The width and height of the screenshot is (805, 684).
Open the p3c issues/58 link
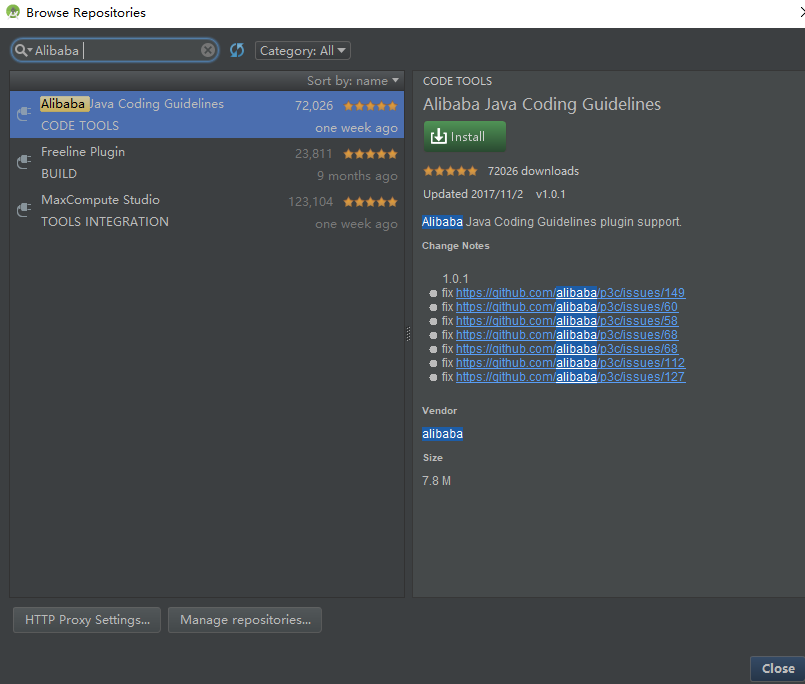click(567, 320)
